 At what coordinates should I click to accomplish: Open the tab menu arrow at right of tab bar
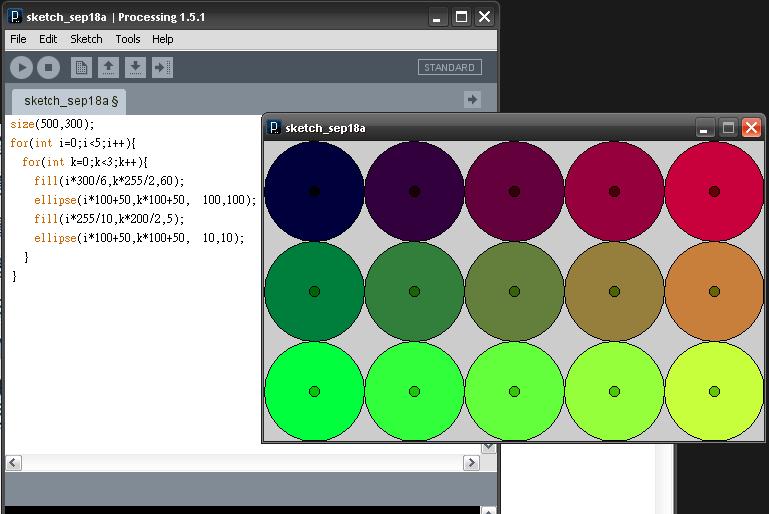[x=472, y=100]
